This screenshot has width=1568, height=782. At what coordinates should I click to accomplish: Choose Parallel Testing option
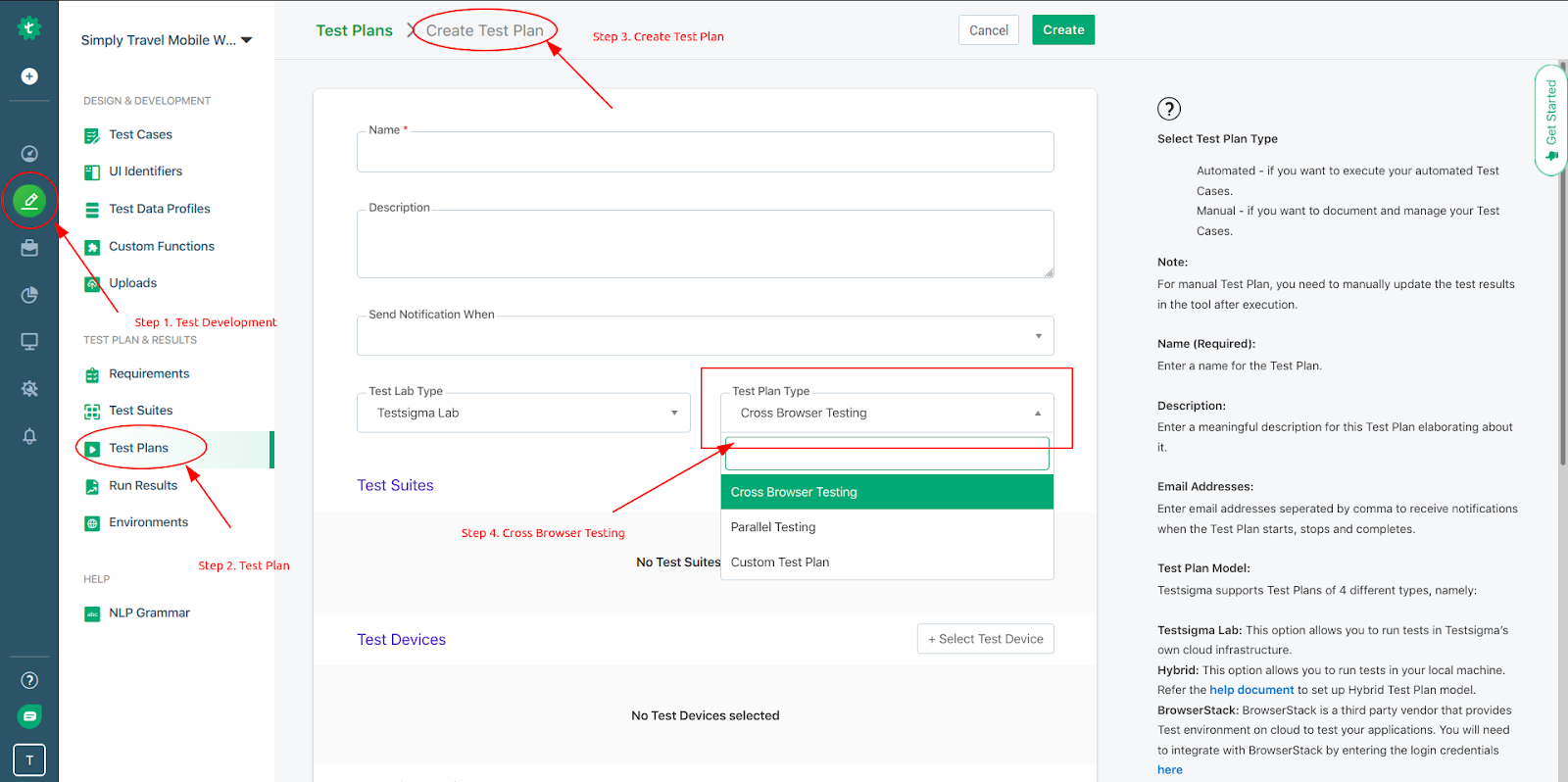pos(887,527)
